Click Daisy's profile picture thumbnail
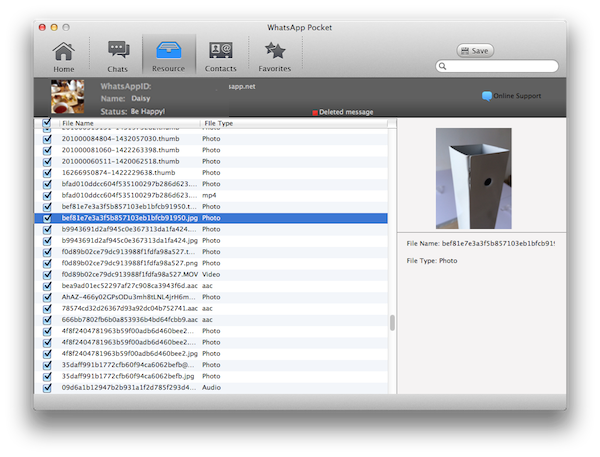This screenshot has height=457, width=600. click(x=68, y=96)
